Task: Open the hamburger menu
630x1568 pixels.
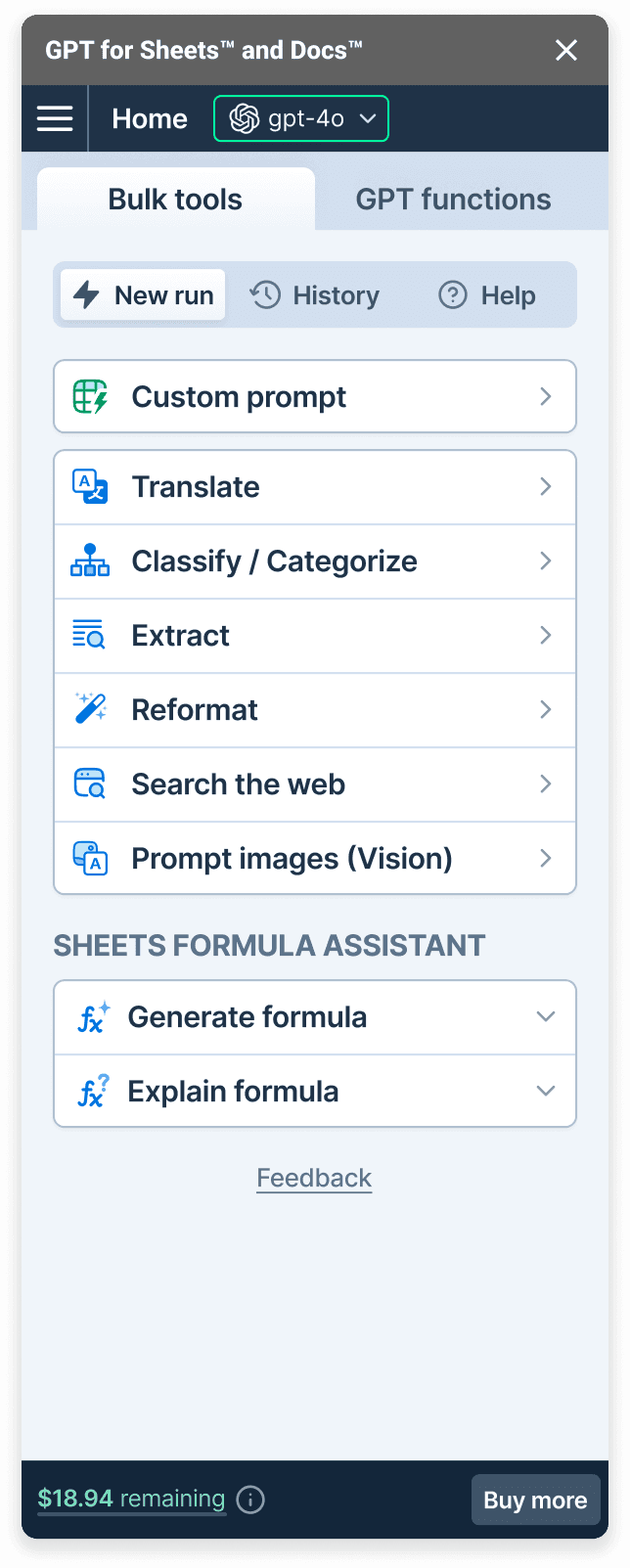Action: [55, 119]
